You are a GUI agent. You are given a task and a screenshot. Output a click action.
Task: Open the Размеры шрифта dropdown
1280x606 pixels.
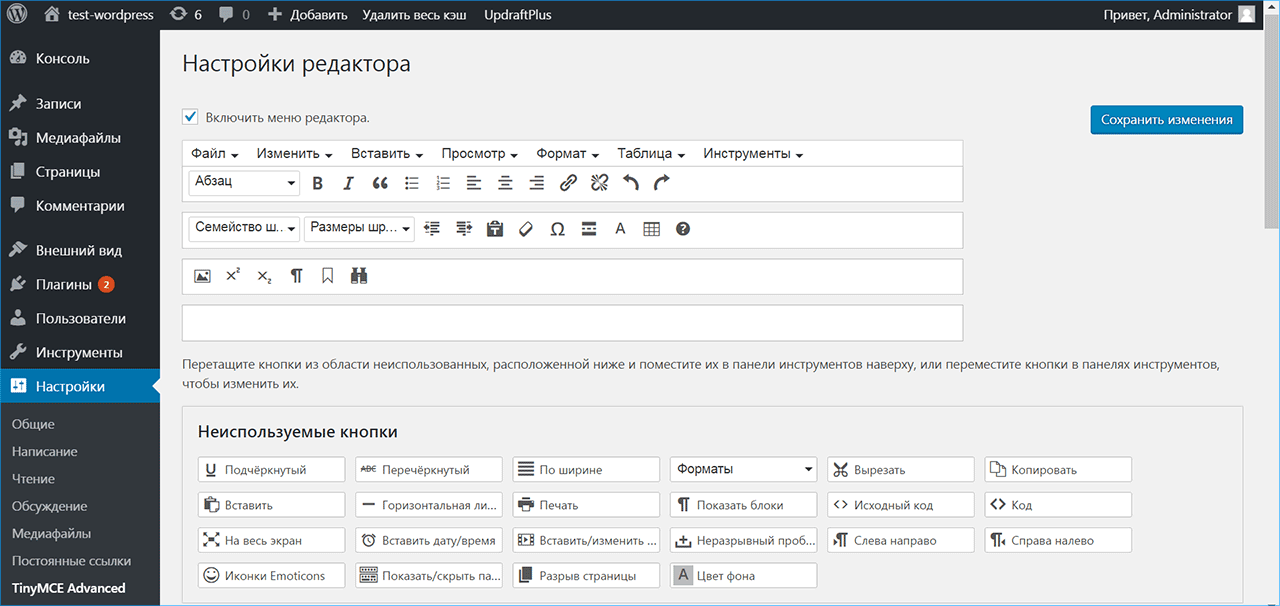pyautogui.click(x=359, y=228)
